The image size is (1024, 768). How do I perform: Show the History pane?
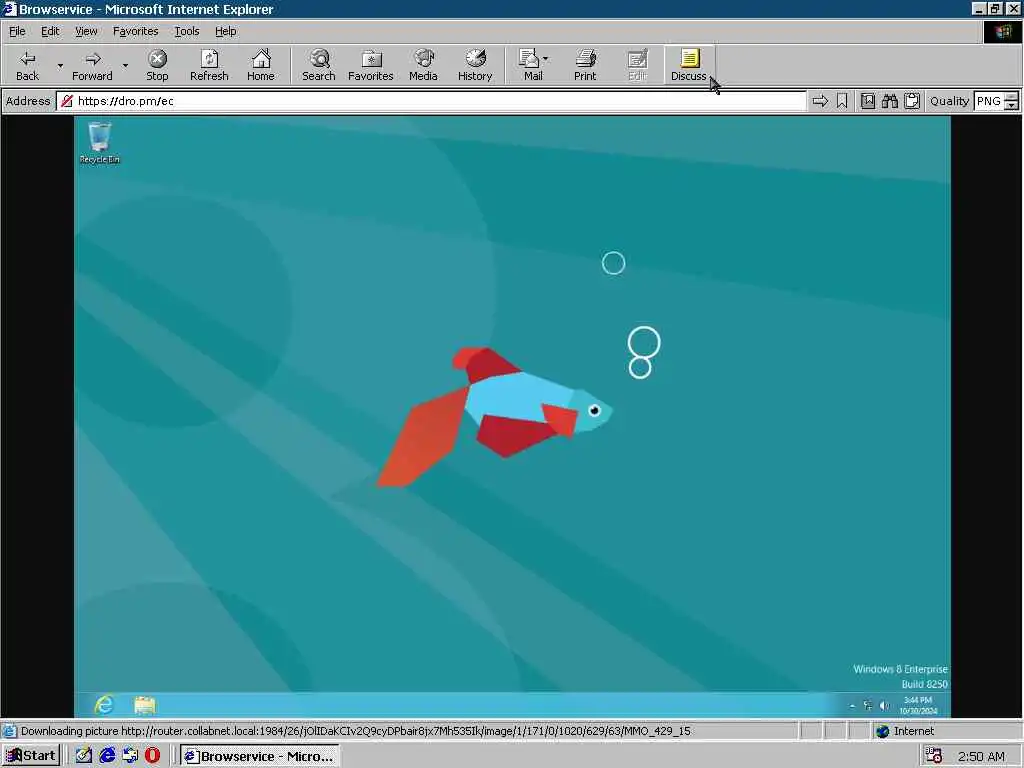(475, 65)
